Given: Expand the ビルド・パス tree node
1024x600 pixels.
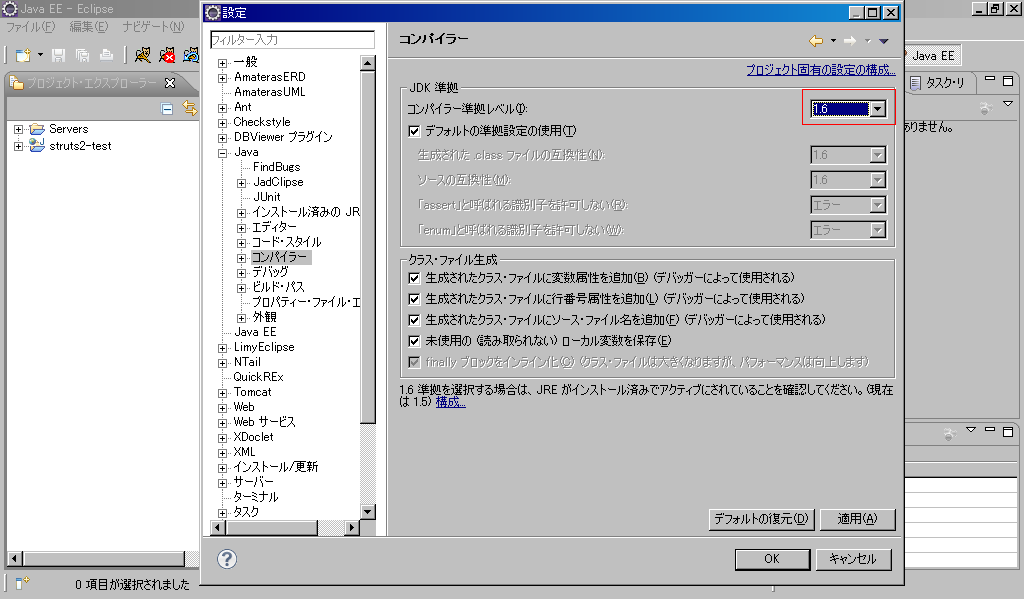Looking at the screenshot, I should click(x=242, y=289).
